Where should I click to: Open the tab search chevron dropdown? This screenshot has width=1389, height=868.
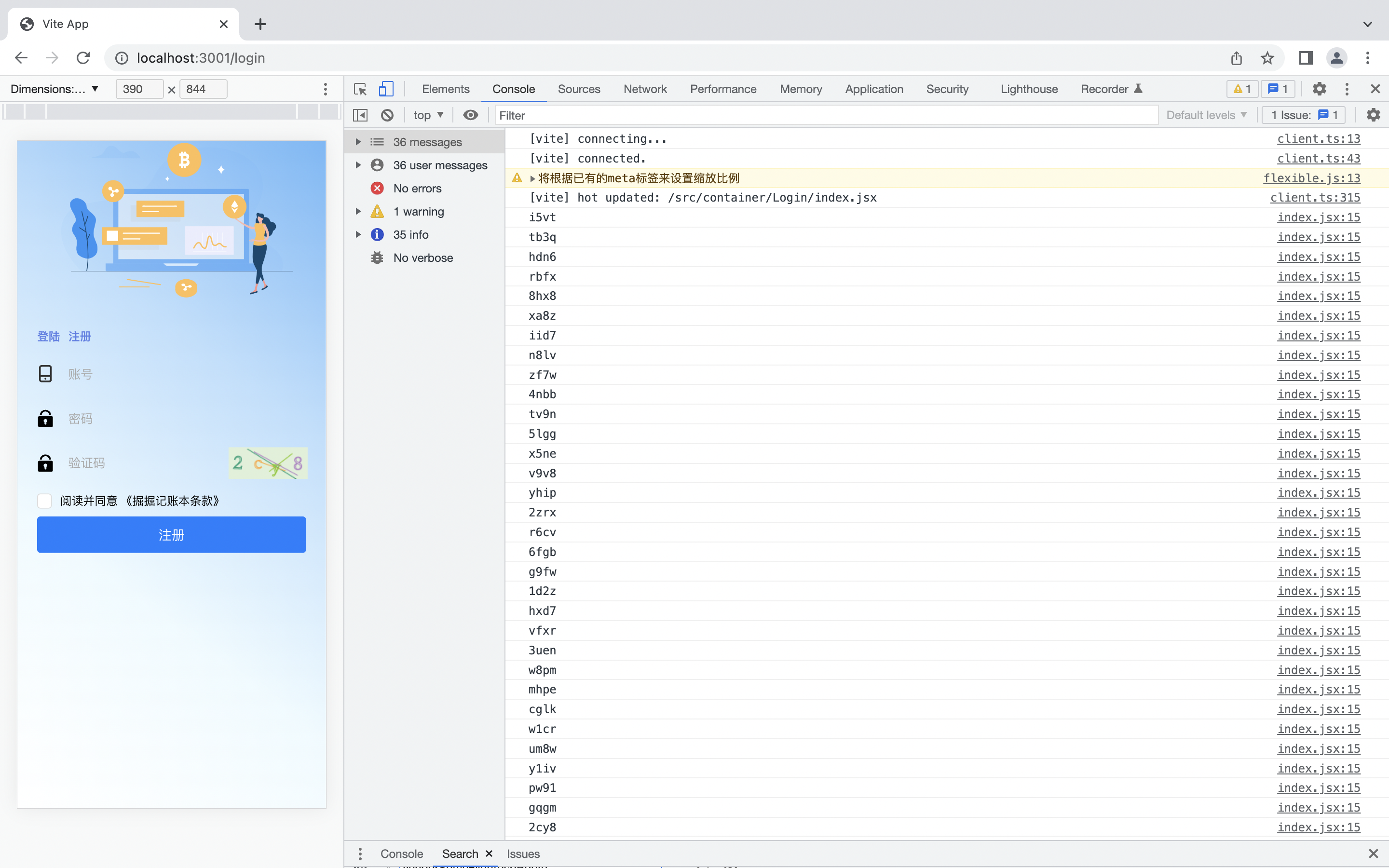click(x=1368, y=24)
